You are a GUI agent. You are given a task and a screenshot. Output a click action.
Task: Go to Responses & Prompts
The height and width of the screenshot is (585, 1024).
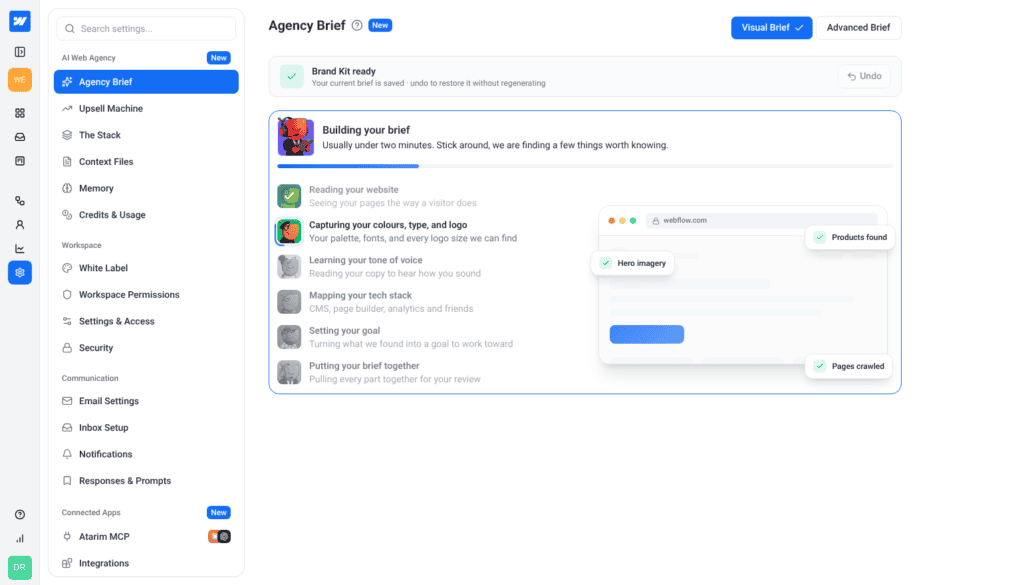coord(146,481)
